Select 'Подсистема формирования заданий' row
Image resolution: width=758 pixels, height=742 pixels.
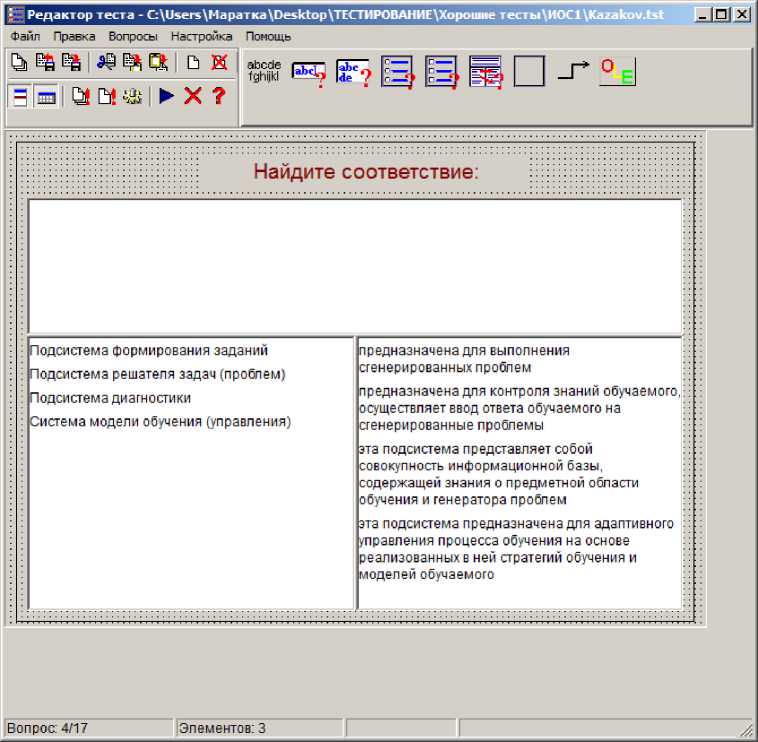[149, 350]
